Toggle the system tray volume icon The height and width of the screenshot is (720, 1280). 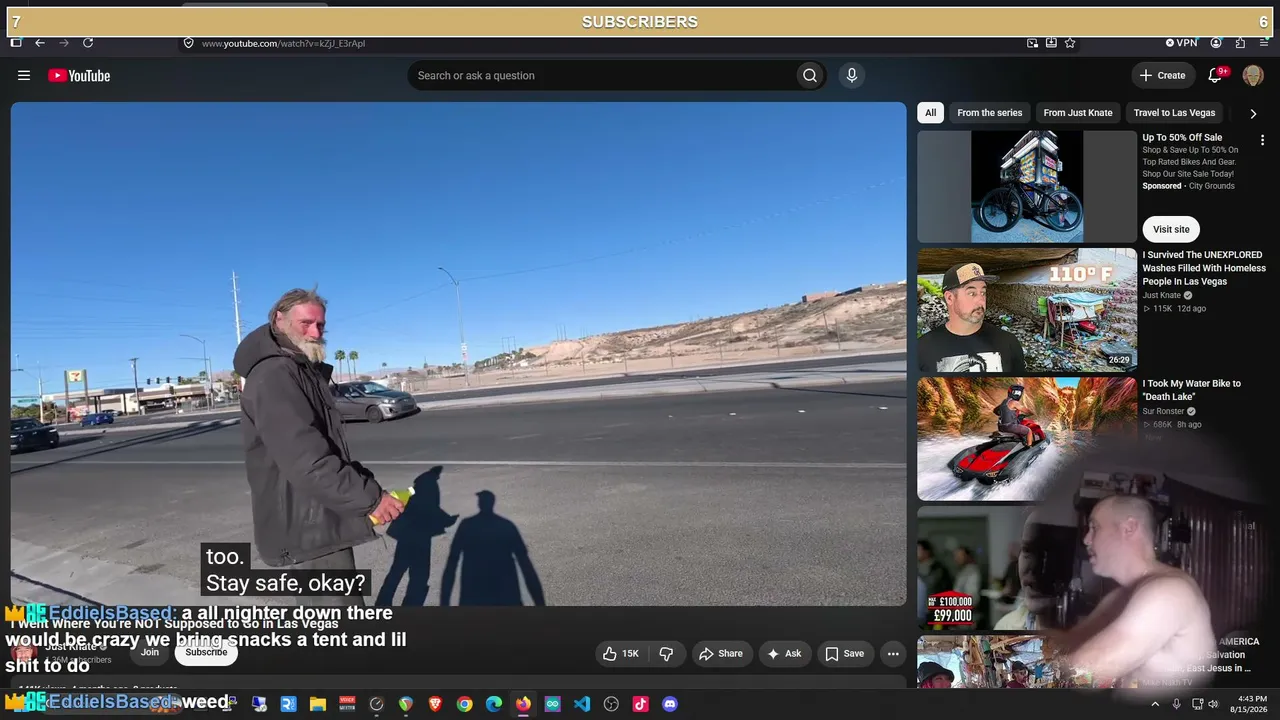pos(1214,704)
